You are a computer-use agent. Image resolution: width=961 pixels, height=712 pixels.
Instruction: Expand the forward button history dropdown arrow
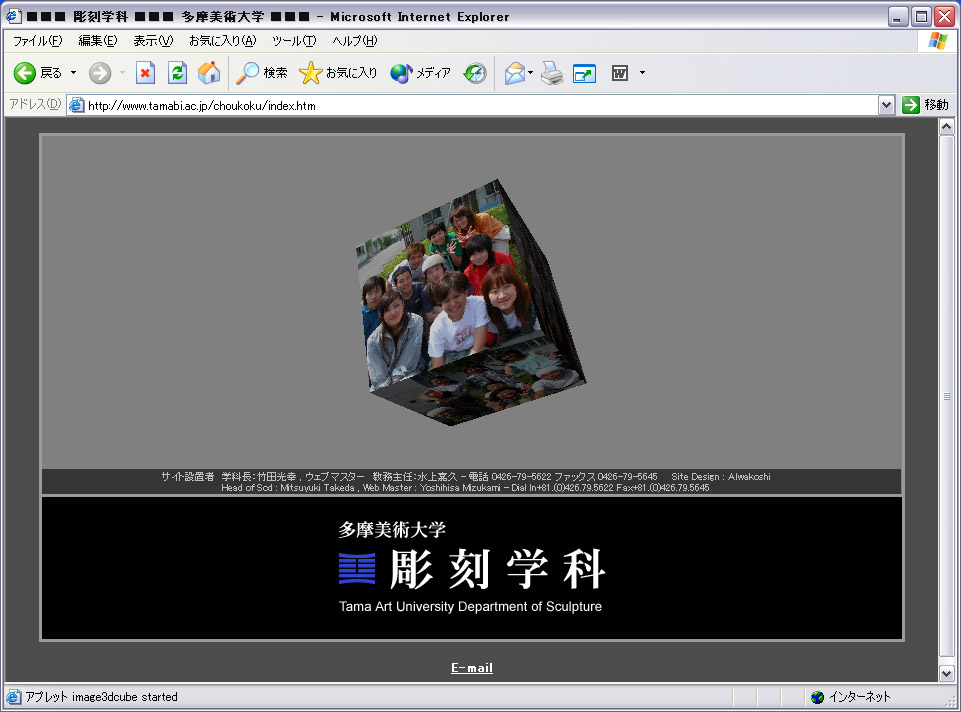pyautogui.click(x=122, y=73)
